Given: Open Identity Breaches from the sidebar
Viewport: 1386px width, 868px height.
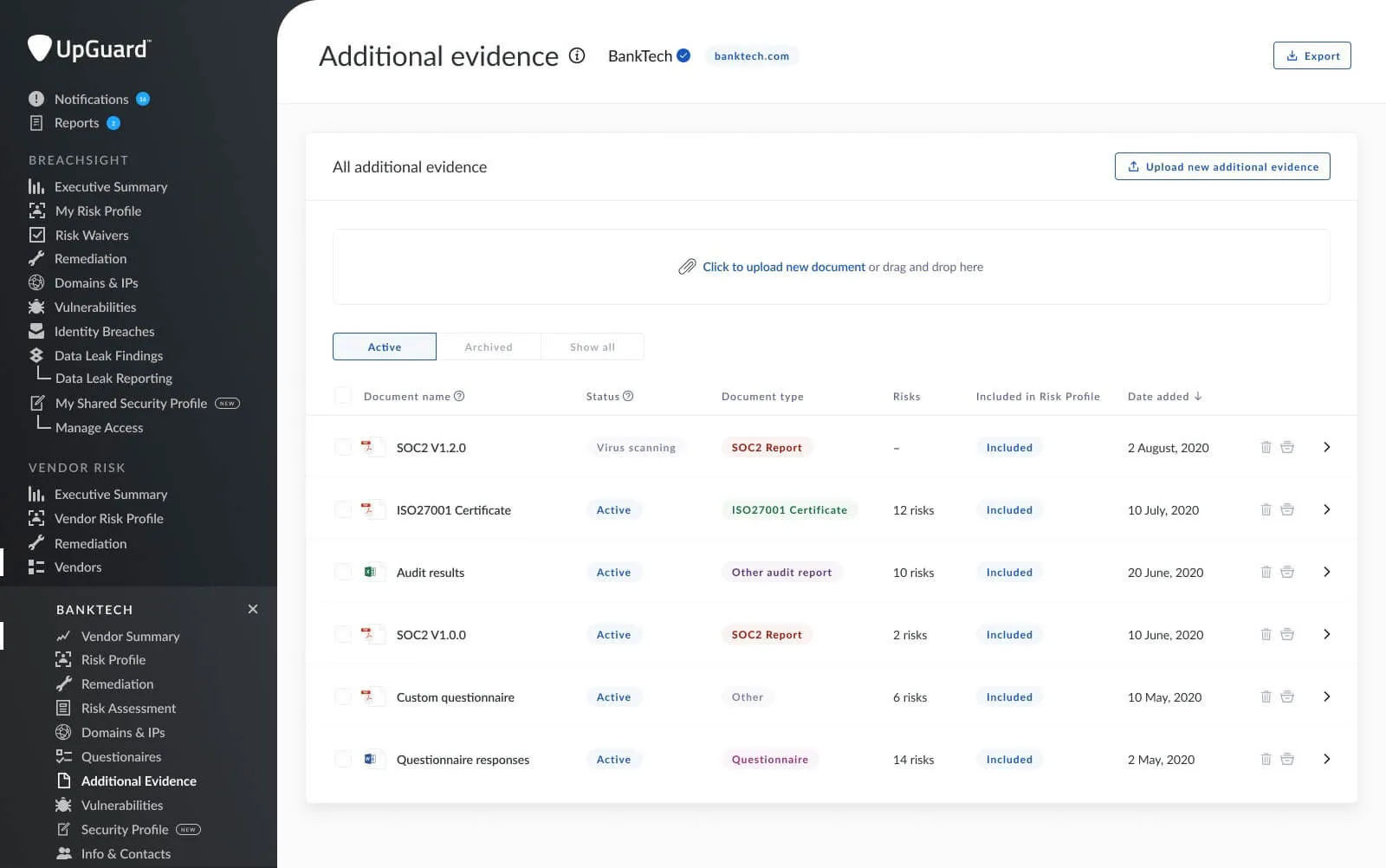Looking at the screenshot, I should (104, 331).
